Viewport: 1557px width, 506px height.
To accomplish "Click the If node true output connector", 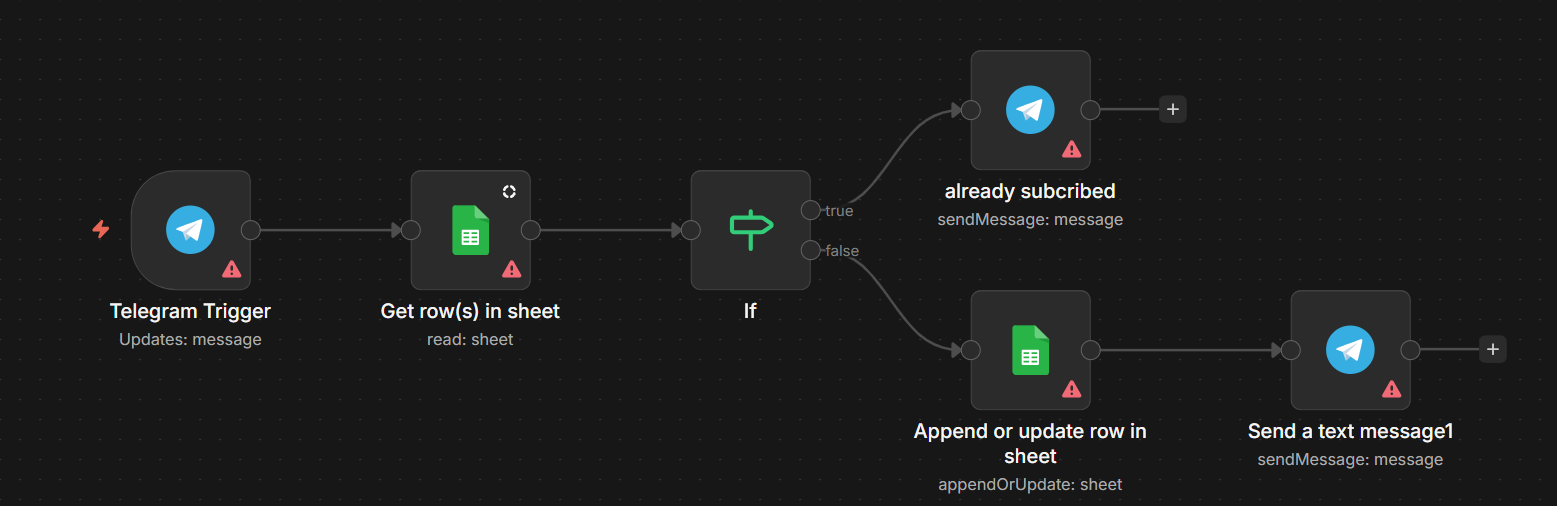I will [811, 210].
